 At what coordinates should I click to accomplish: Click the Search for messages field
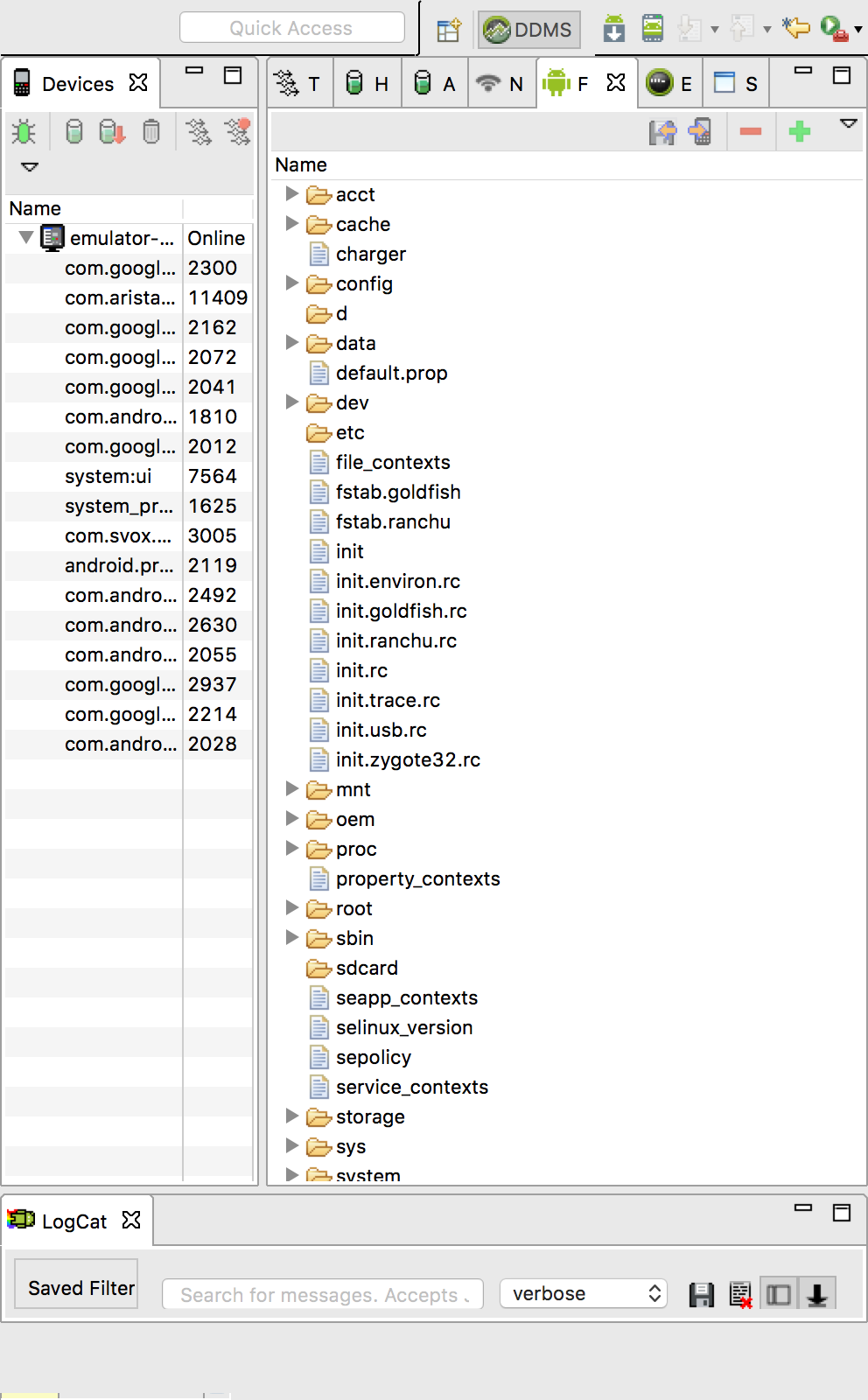[x=323, y=1294]
